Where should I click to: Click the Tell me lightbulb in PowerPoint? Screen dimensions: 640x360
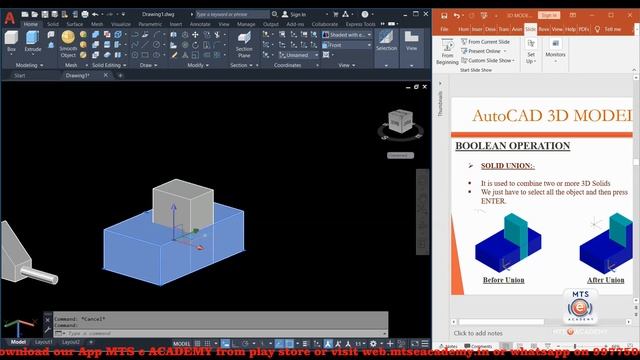click(598, 29)
